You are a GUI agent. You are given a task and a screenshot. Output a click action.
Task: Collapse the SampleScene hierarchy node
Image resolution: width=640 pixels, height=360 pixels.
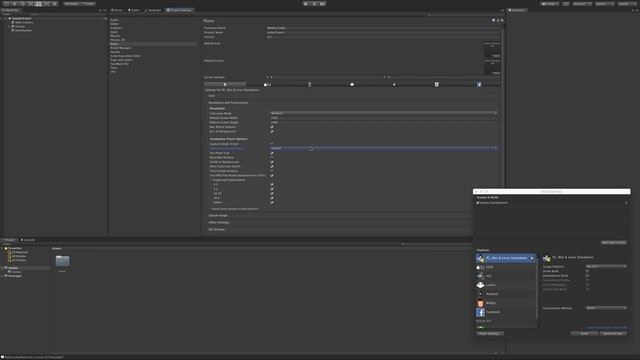pos(6,18)
